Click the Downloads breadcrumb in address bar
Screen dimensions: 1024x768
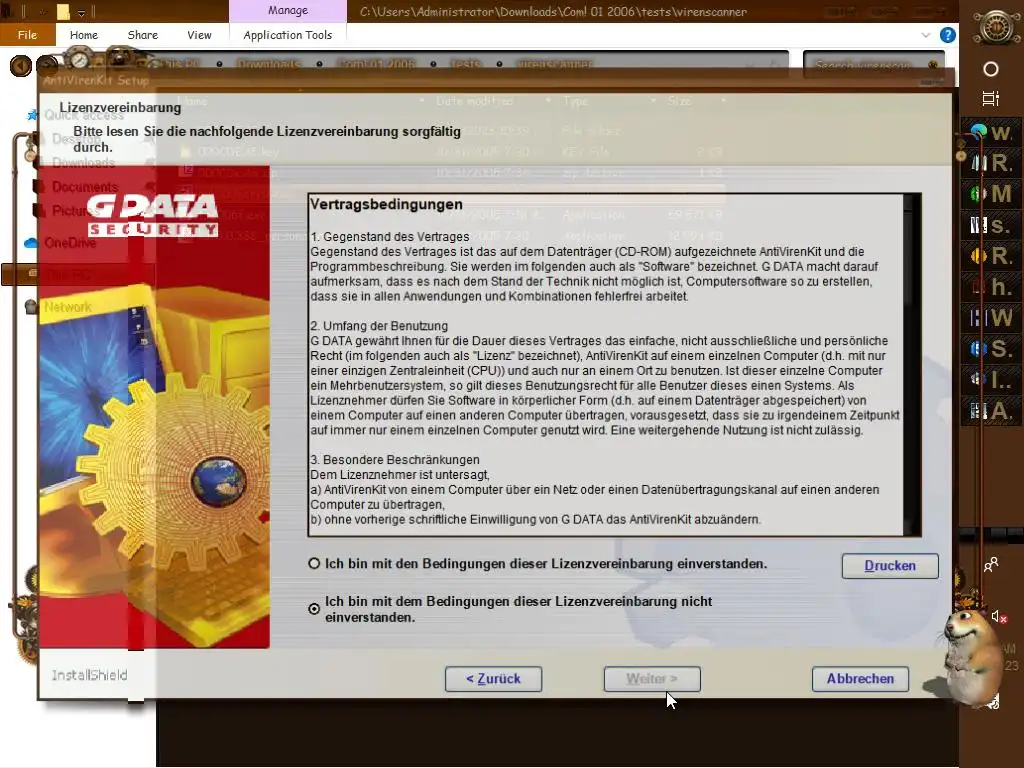pyautogui.click(x=268, y=64)
